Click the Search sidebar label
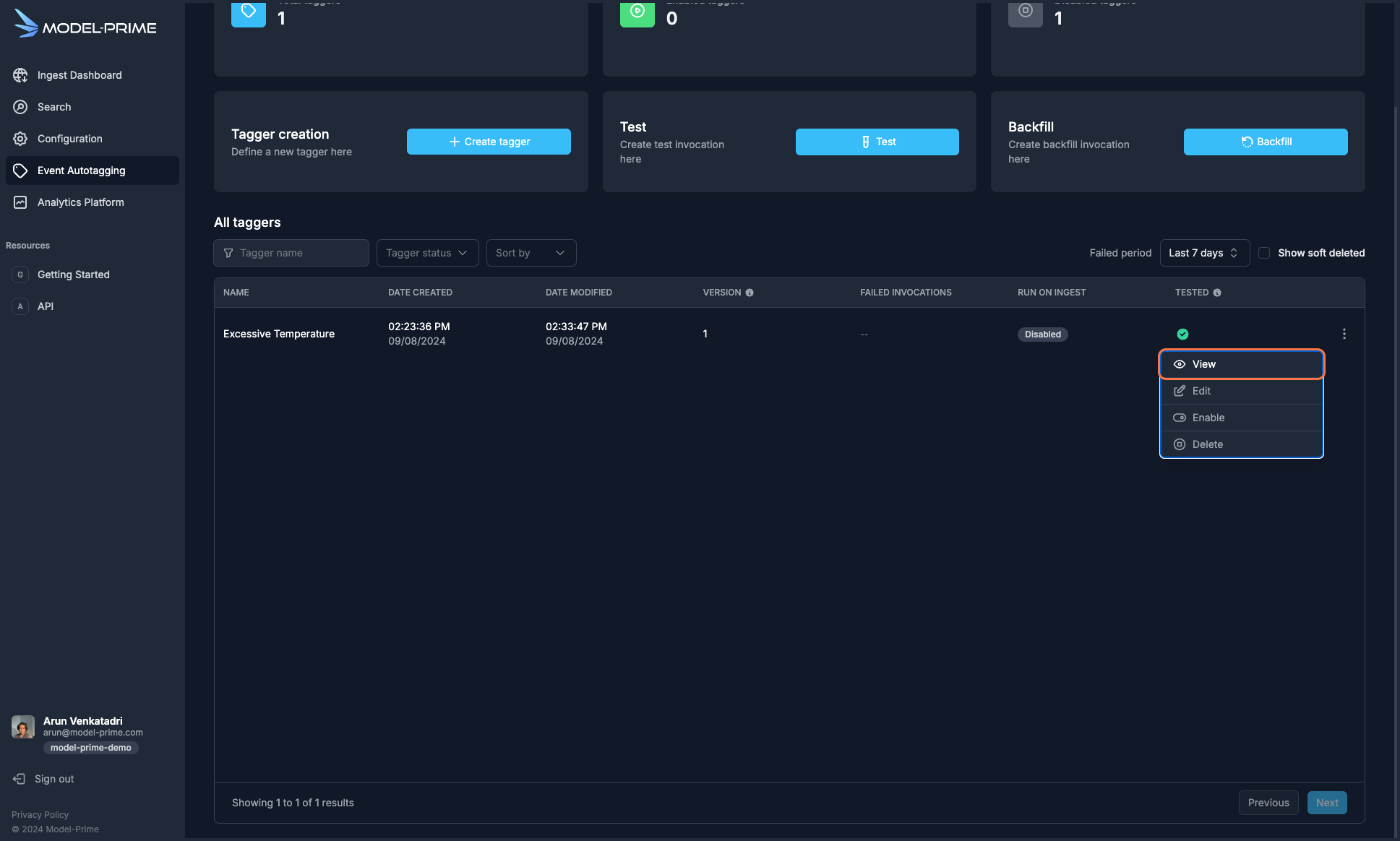The height and width of the screenshot is (841, 1400). 54,107
